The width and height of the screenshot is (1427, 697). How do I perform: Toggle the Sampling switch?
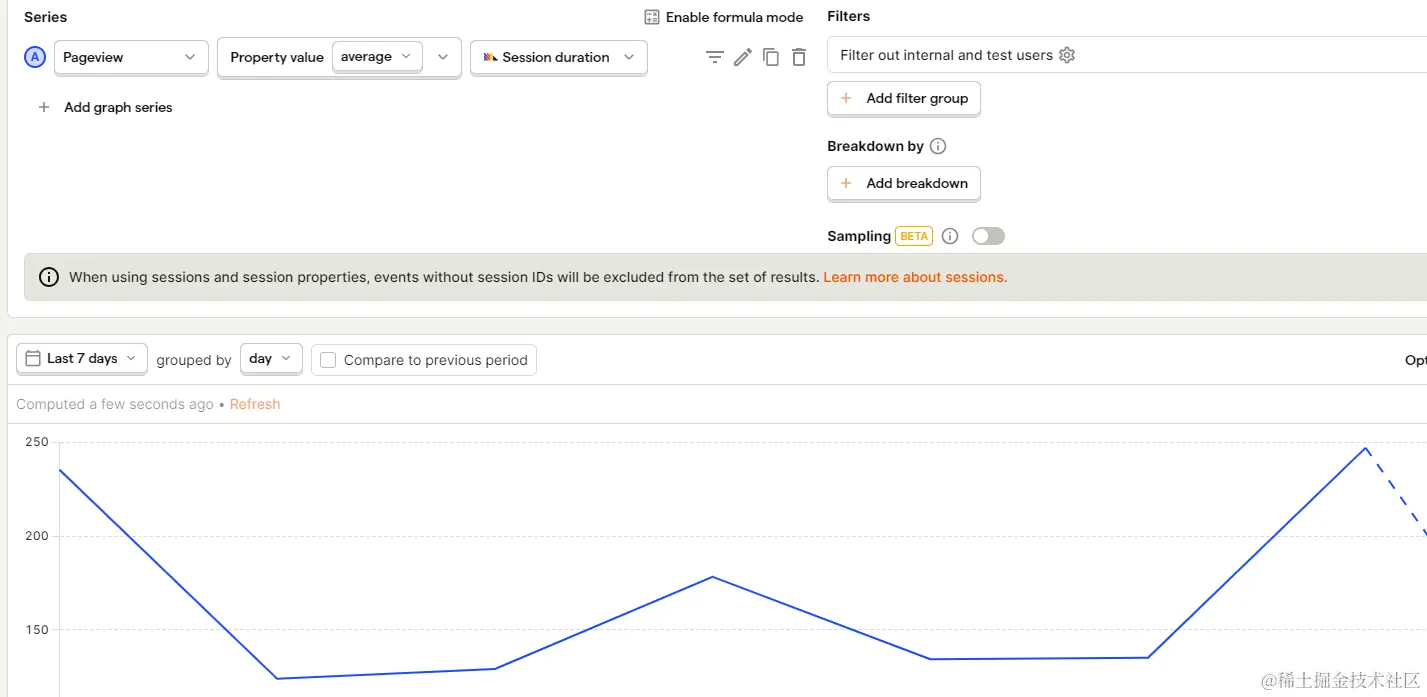(x=988, y=236)
